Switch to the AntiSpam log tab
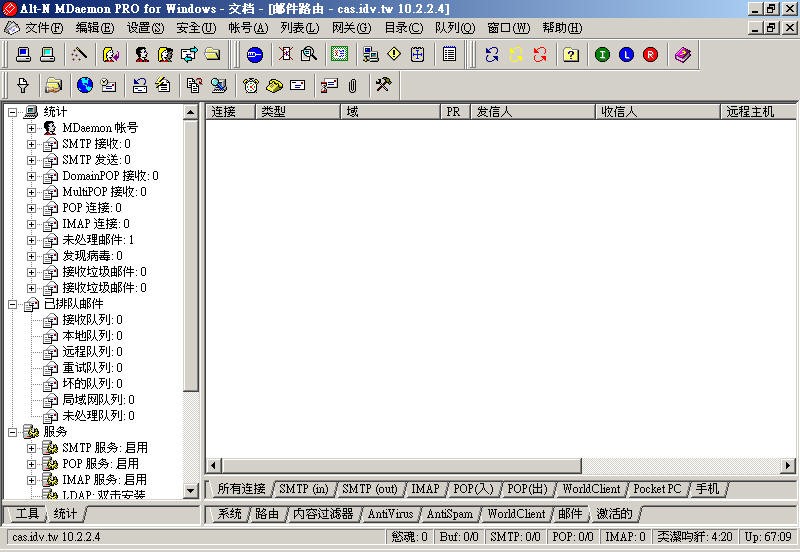 click(449, 514)
